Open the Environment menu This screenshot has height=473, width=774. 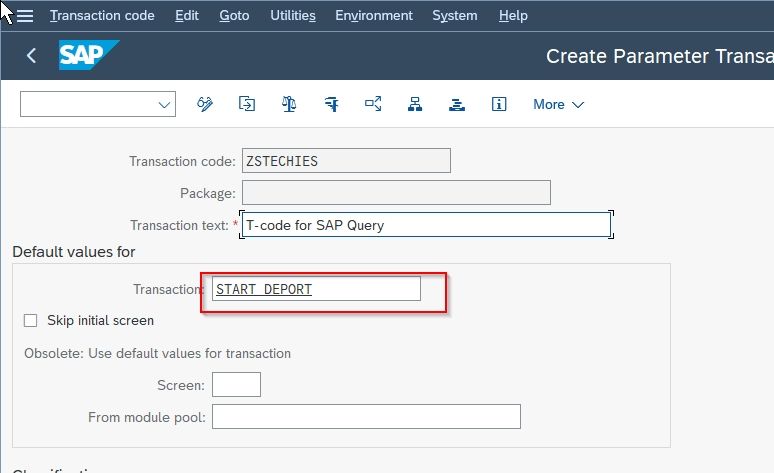tap(374, 16)
